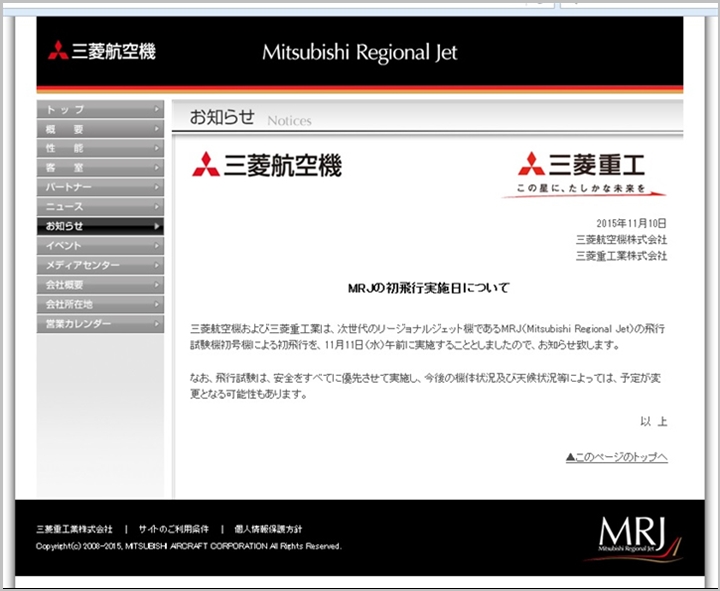Go to メディアセンター

coord(100,265)
